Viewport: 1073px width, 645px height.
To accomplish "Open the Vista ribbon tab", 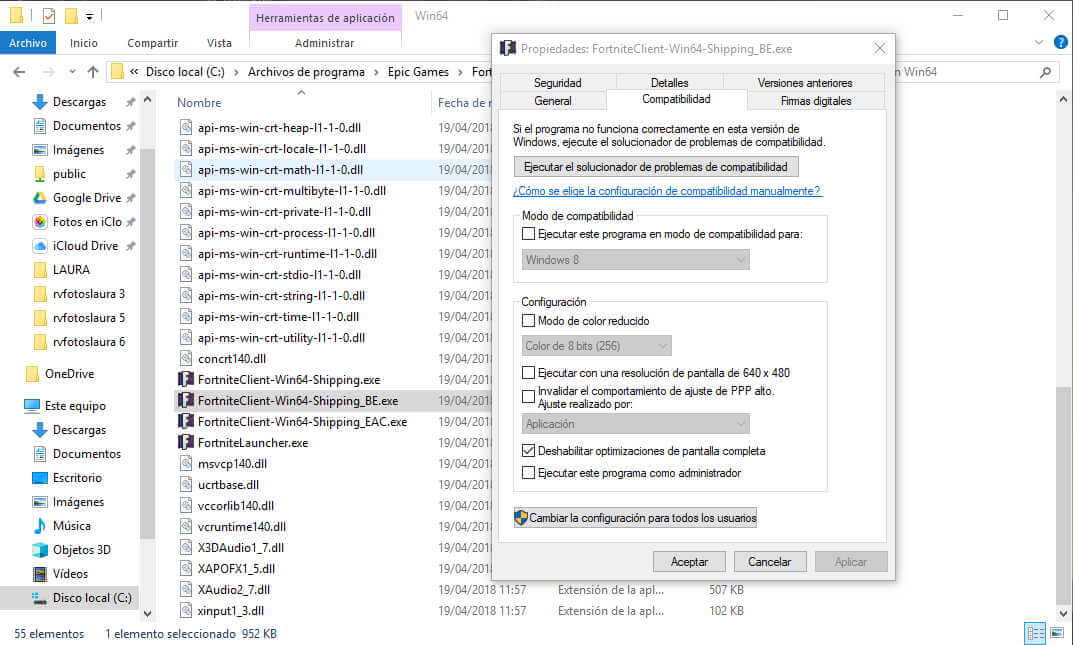I will tap(219, 42).
